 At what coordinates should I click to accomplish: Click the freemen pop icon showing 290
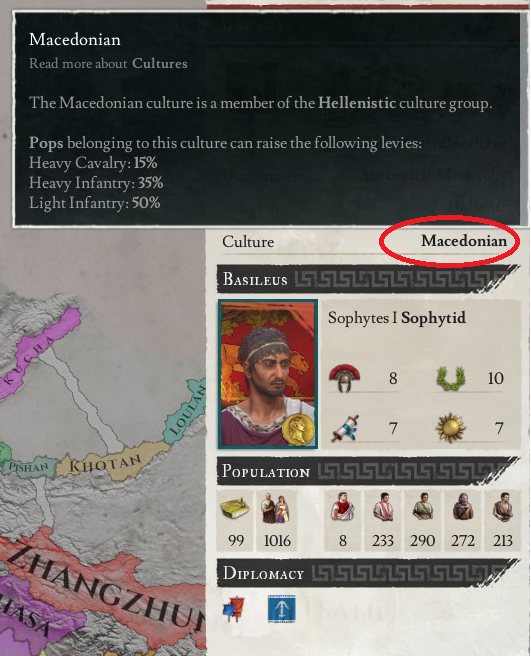(x=423, y=507)
